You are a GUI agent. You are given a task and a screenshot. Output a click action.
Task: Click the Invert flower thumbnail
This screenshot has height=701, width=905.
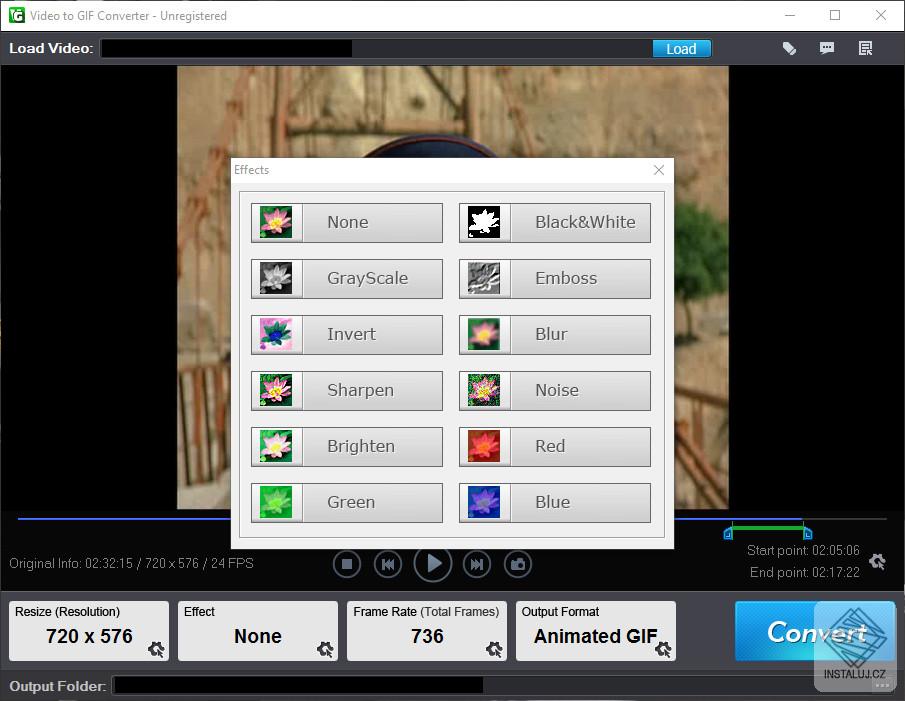click(276, 334)
